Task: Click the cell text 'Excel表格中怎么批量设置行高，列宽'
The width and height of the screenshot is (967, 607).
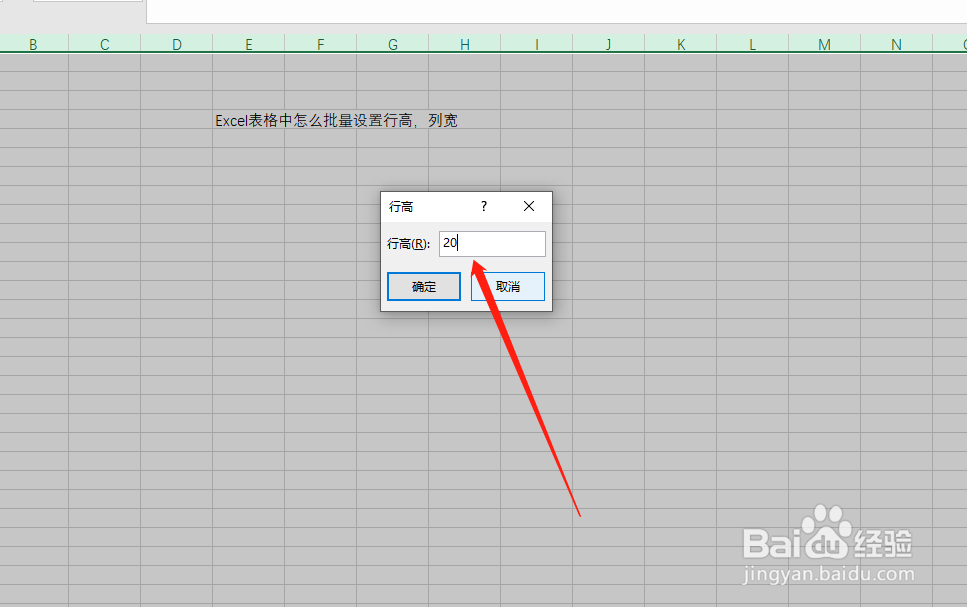Action: 336,120
